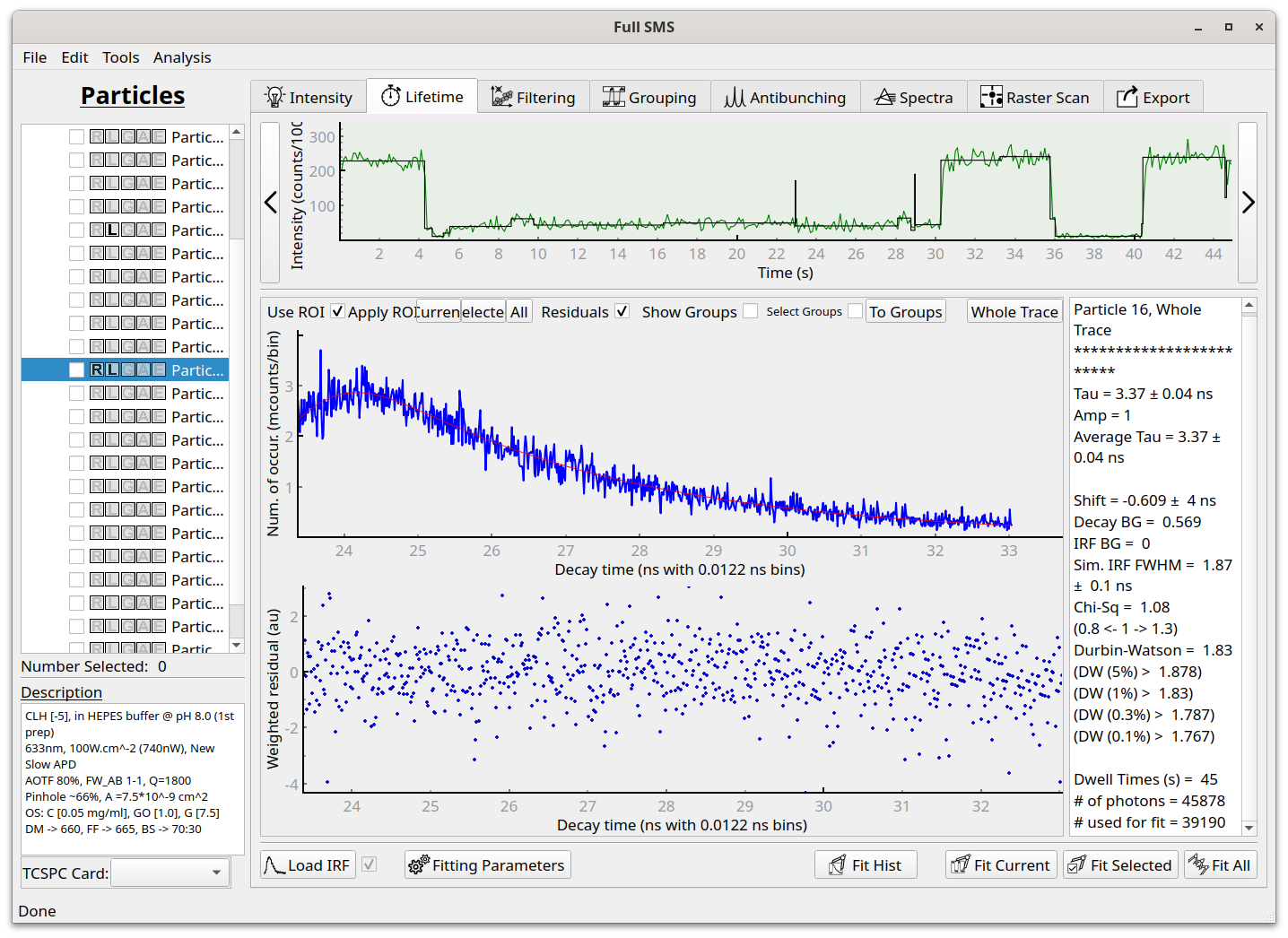Click the Fit All button
The width and height of the screenshot is (1288, 938).
(x=1220, y=864)
